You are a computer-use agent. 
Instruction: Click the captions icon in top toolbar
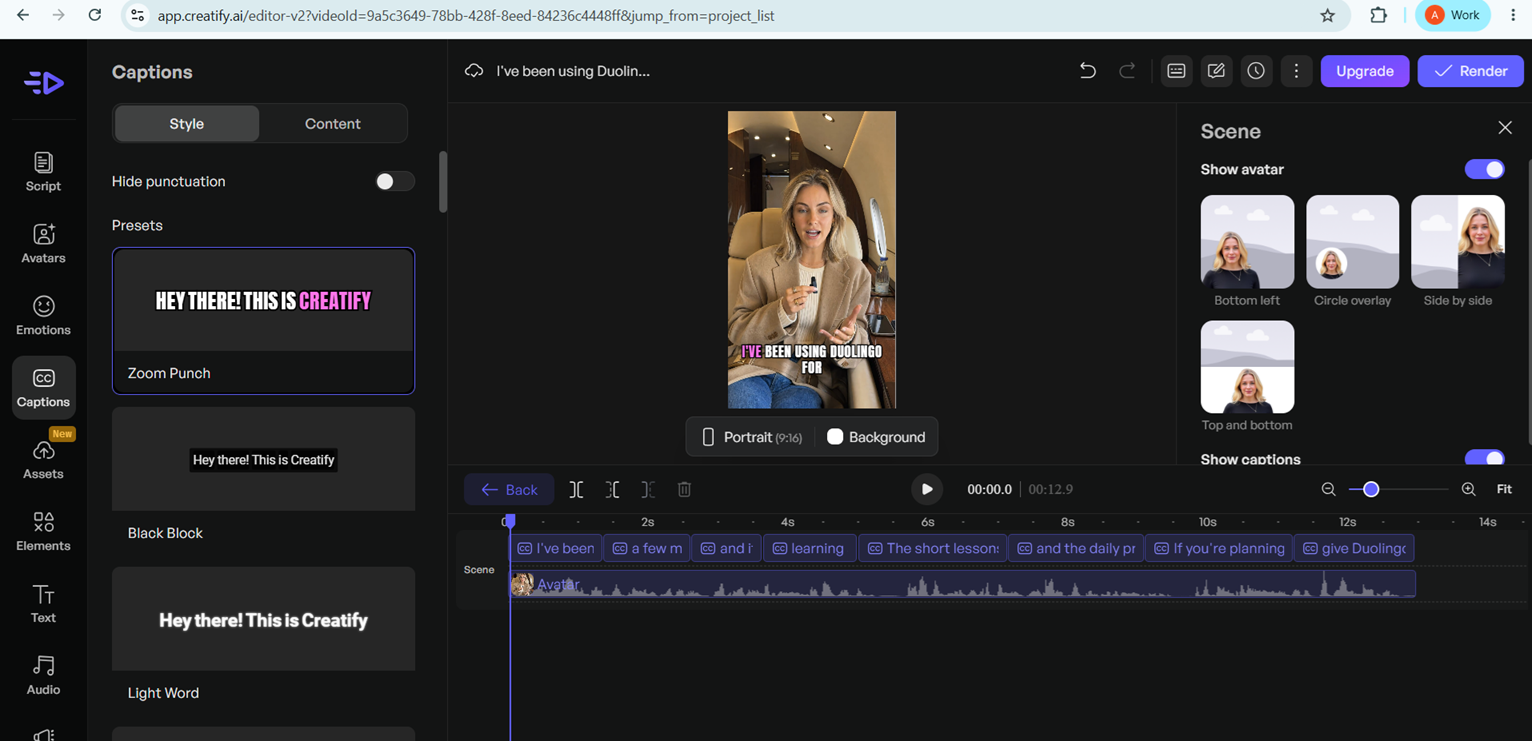1176,71
